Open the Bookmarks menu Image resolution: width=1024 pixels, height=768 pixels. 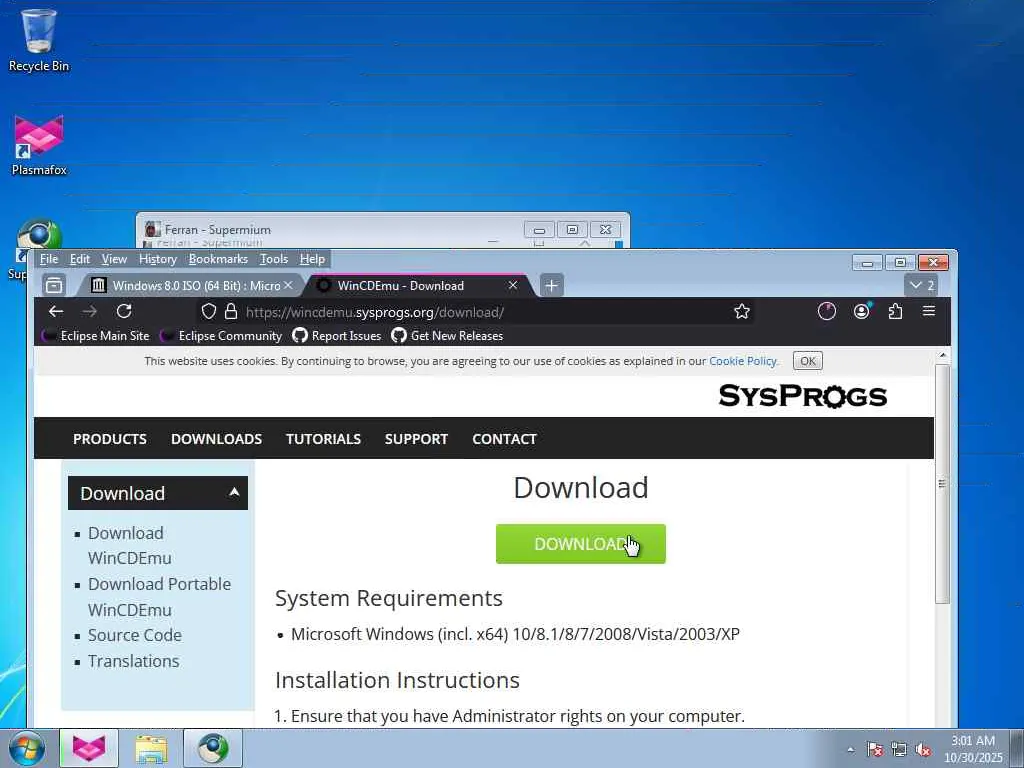pyautogui.click(x=218, y=259)
